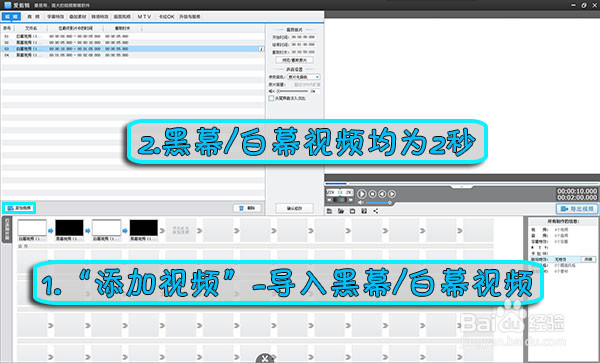This screenshot has height=363, width=600.
Task: Click the 开始时间 input field
Action: tap(303, 37)
